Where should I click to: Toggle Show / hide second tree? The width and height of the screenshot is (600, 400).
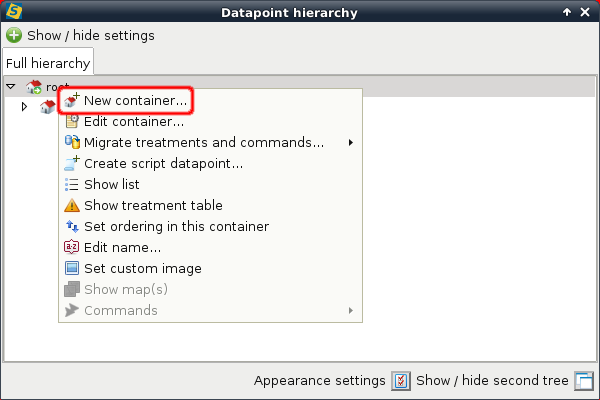(584, 381)
